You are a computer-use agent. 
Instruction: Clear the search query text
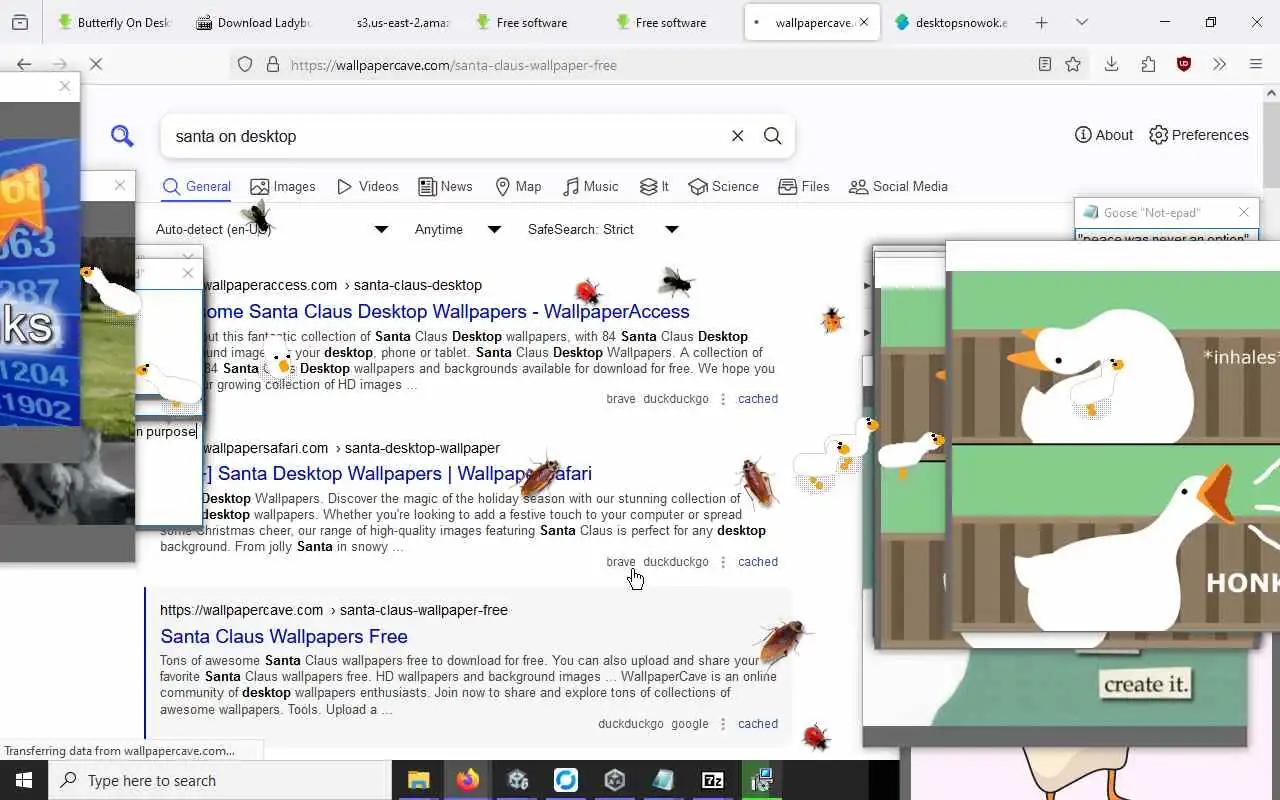coord(737,136)
